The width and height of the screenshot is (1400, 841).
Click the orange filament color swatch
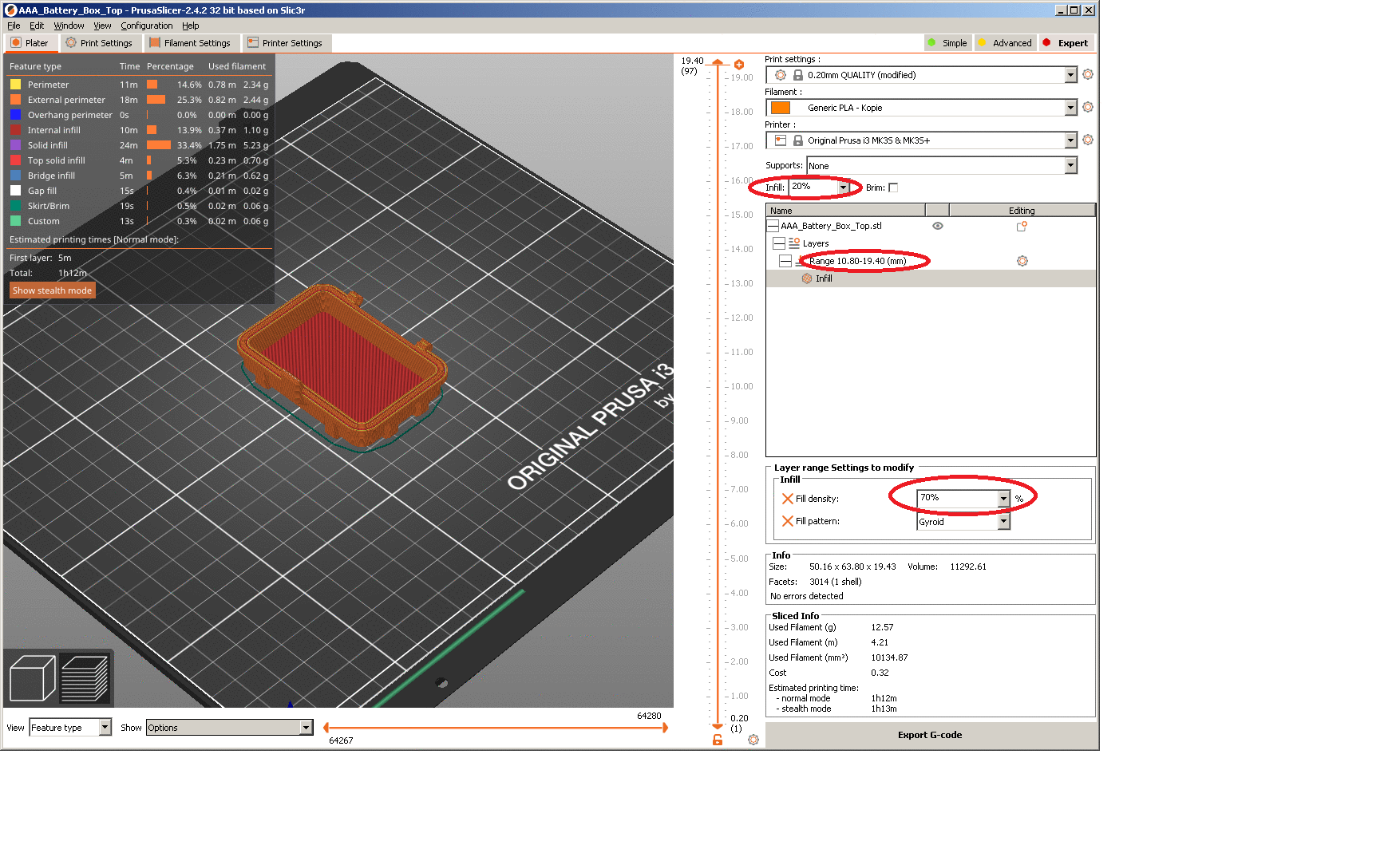[781, 108]
